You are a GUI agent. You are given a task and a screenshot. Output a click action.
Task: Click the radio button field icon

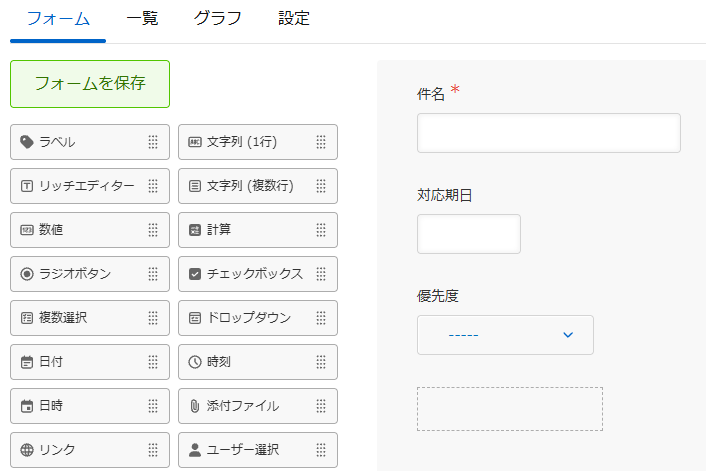pyautogui.click(x=27, y=274)
